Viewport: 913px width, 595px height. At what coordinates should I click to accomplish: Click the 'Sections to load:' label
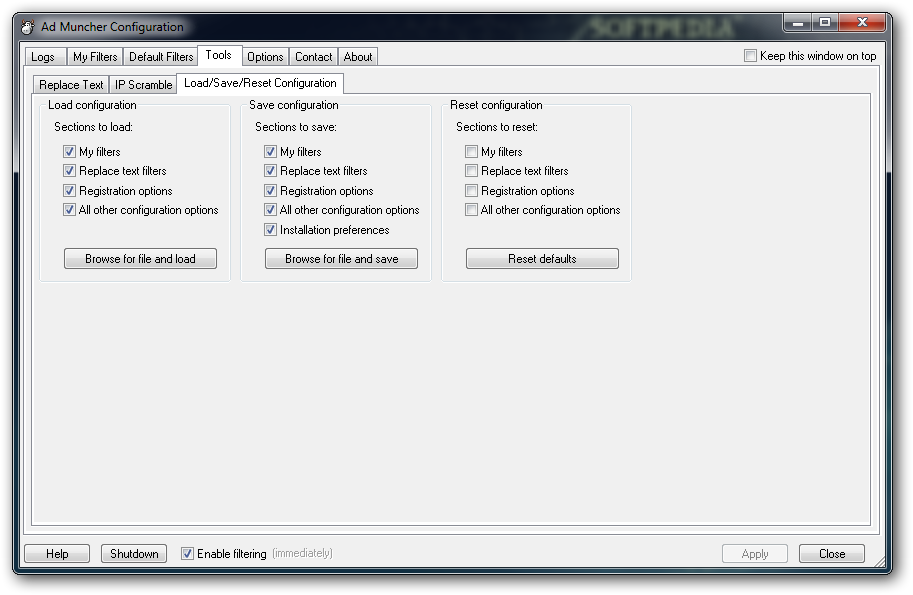pos(93,127)
